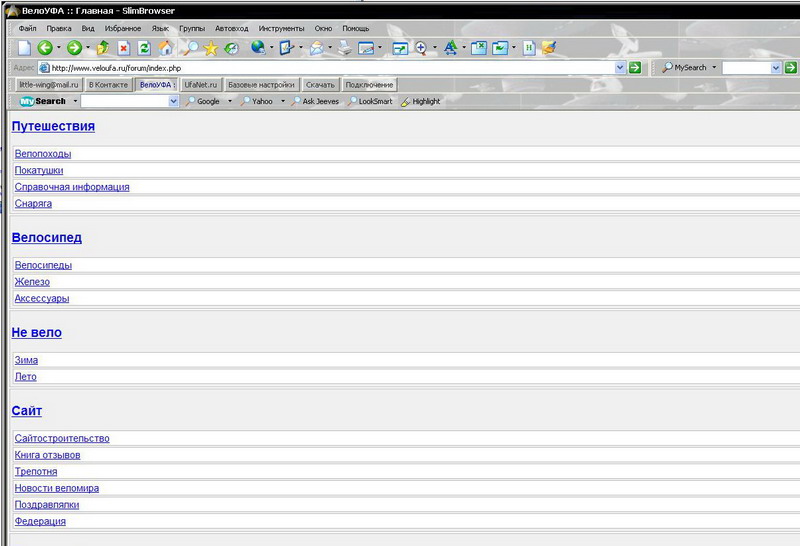Switch to the Базовые настройки tab

tap(261, 85)
